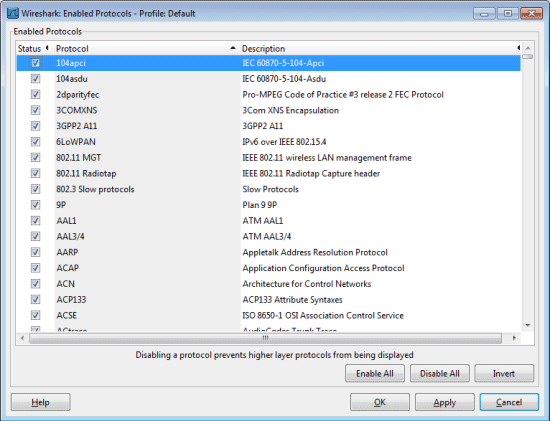Select the 2dparityfec protocol name

[78, 95]
